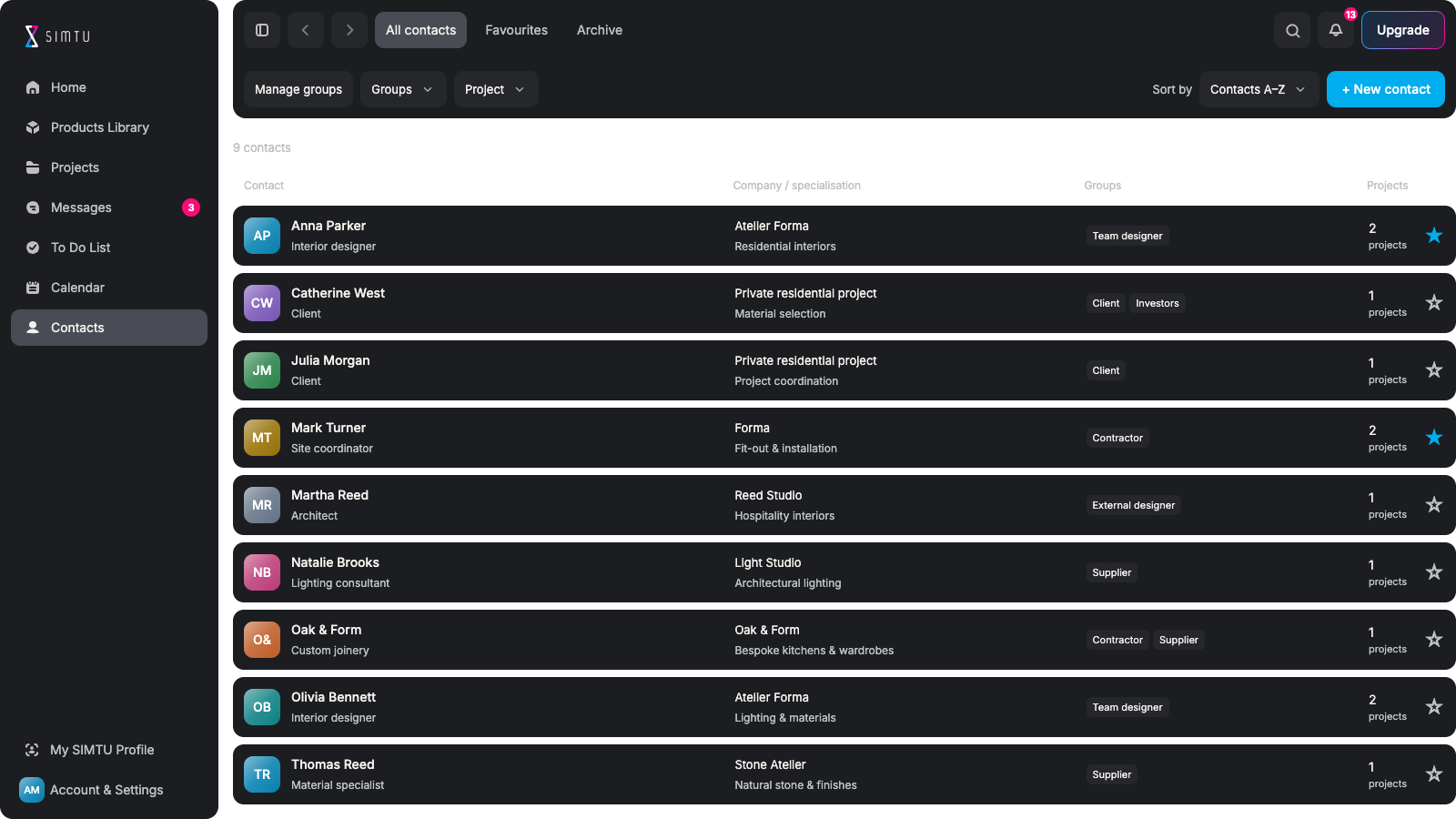This screenshot has height=819, width=1456.
Task: Open Products Library in sidebar
Action: tap(109, 127)
